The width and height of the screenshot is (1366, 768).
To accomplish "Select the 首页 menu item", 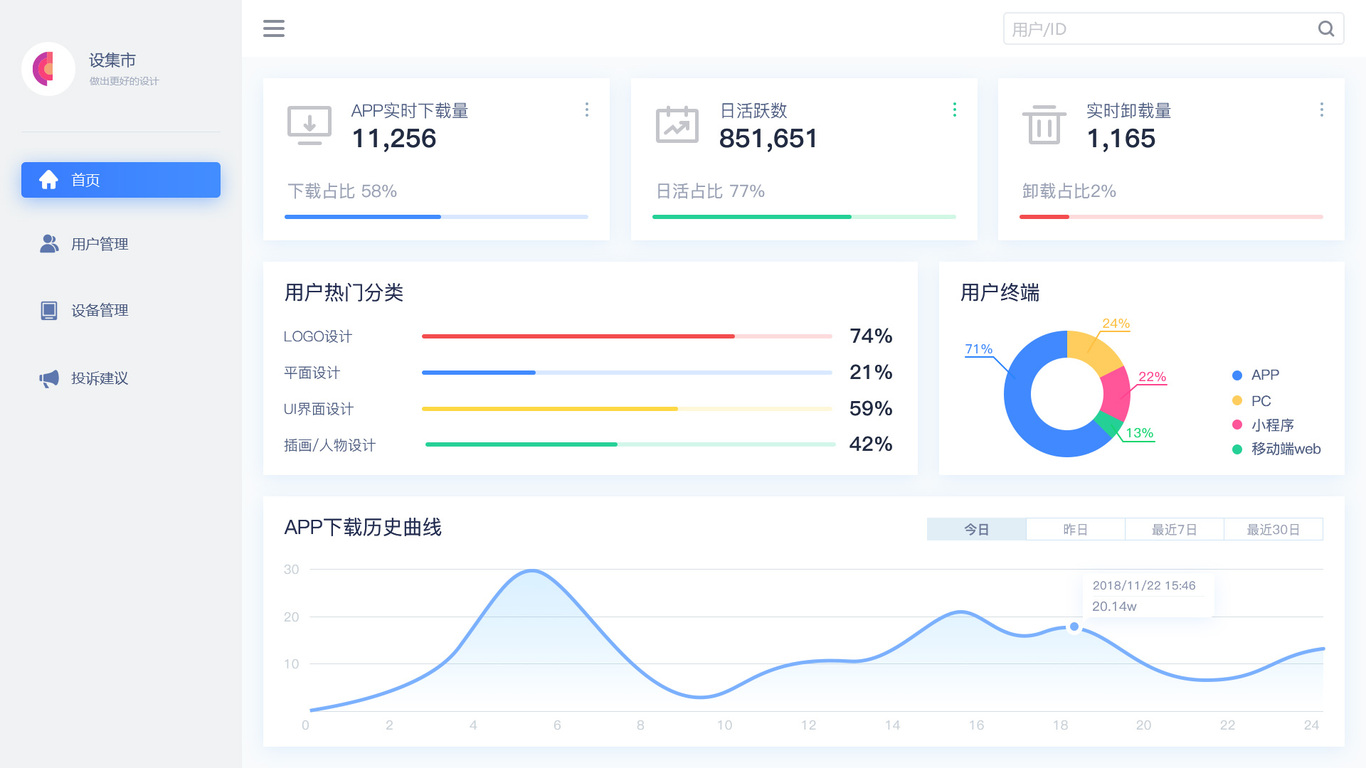I will tap(121, 180).
